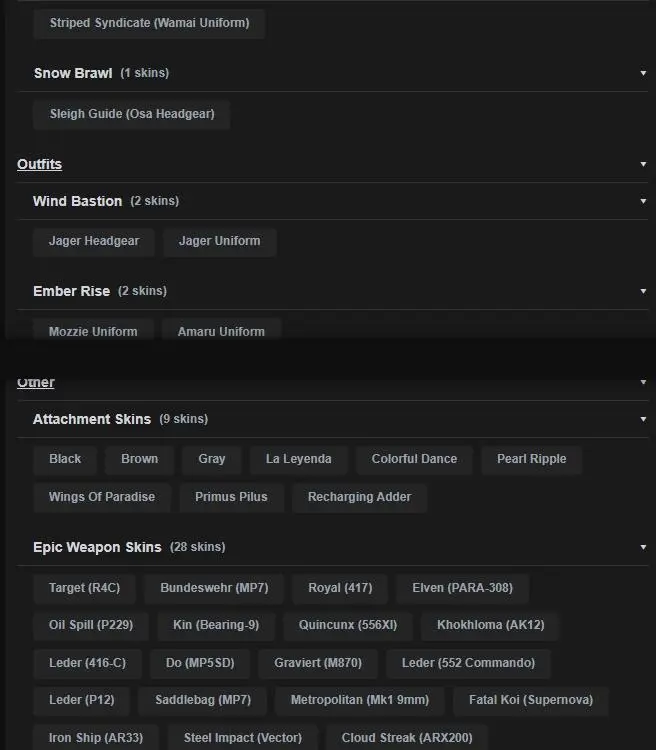Select the Wings Of Paradise attachment skin
This screenshot has width=656, height=750.
click(x=102, y=497)
